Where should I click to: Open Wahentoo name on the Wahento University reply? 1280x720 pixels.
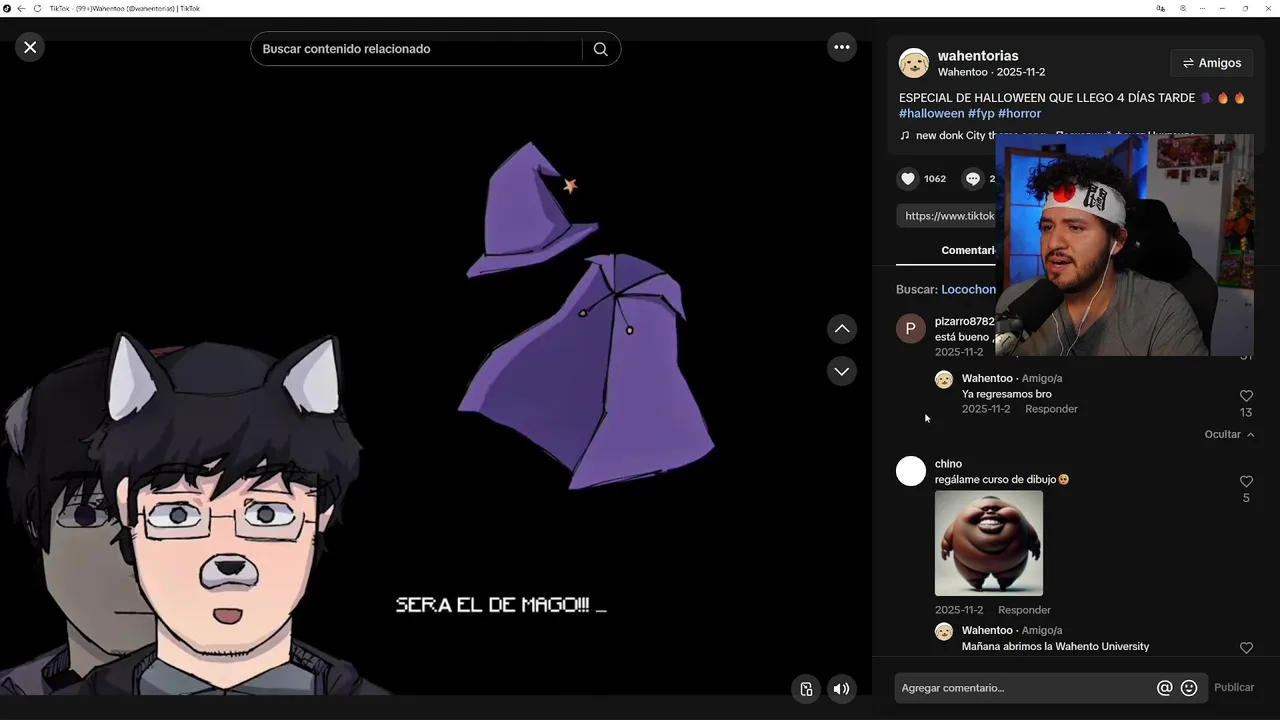click(x=987, y=630)
